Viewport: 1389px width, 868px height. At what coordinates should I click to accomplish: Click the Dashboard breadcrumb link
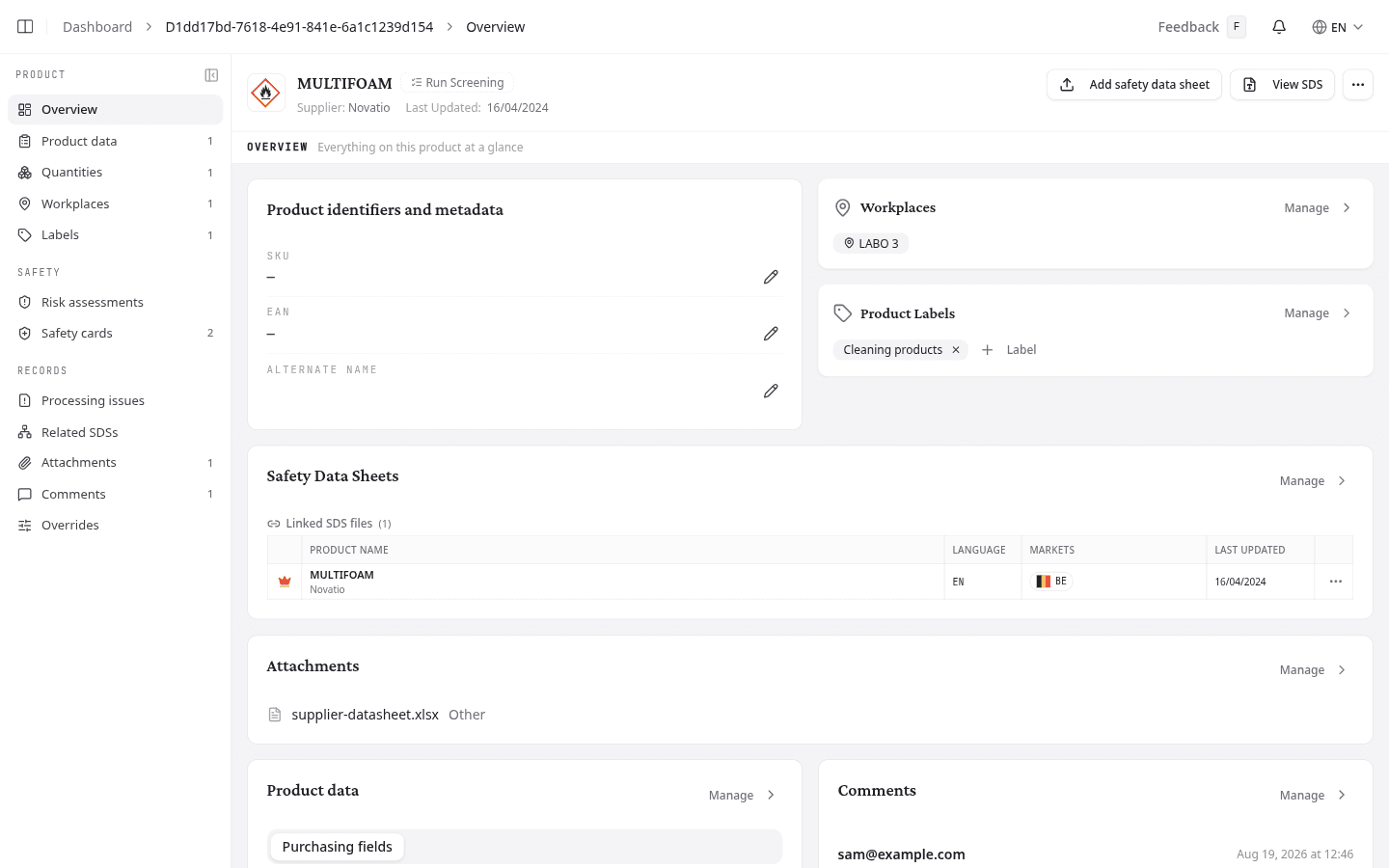click(97, 27)
